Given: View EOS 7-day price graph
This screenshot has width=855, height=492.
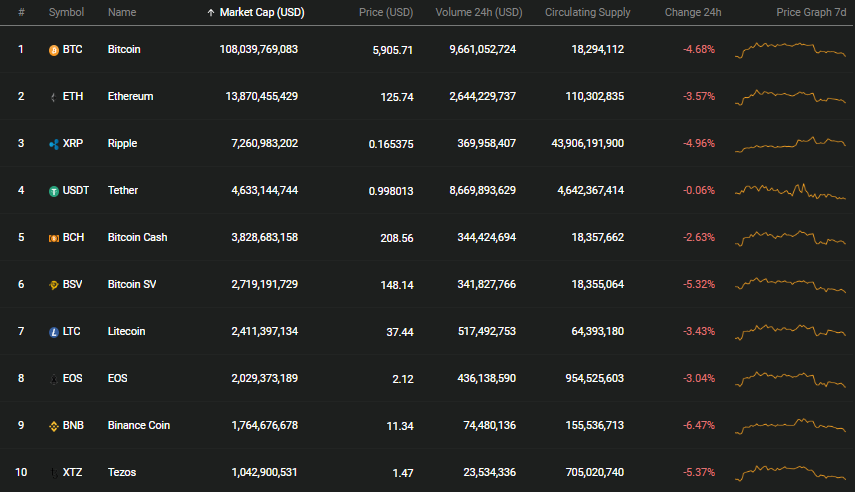Looking at the screenshot, I should (x=790, y=379).
